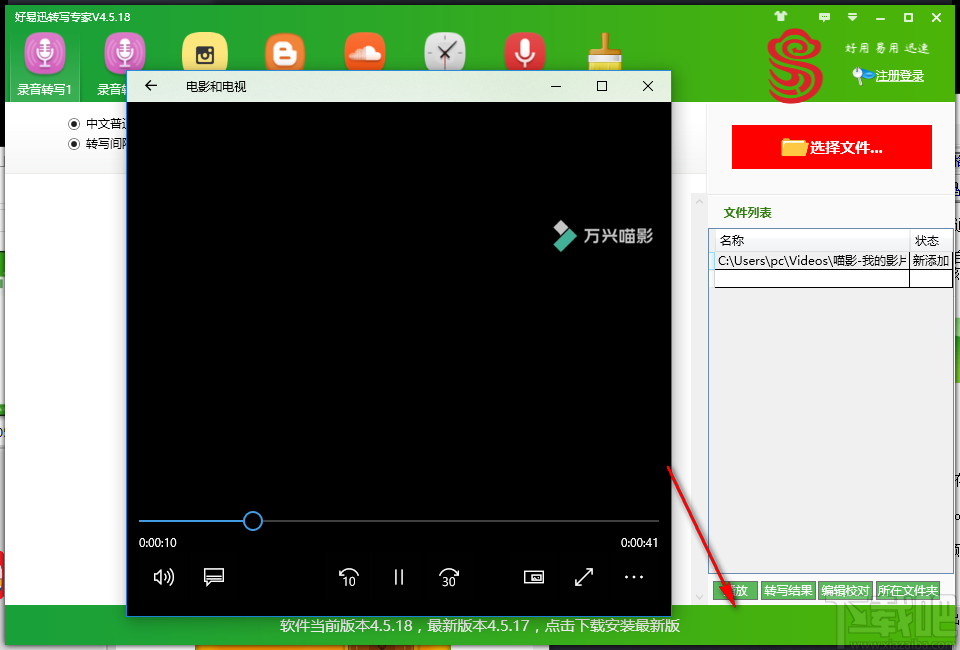Image resolution: width=960 pixels, height=650 pixels.
Task: Click the 所在文件夹 button
Action: click(908, 591)
